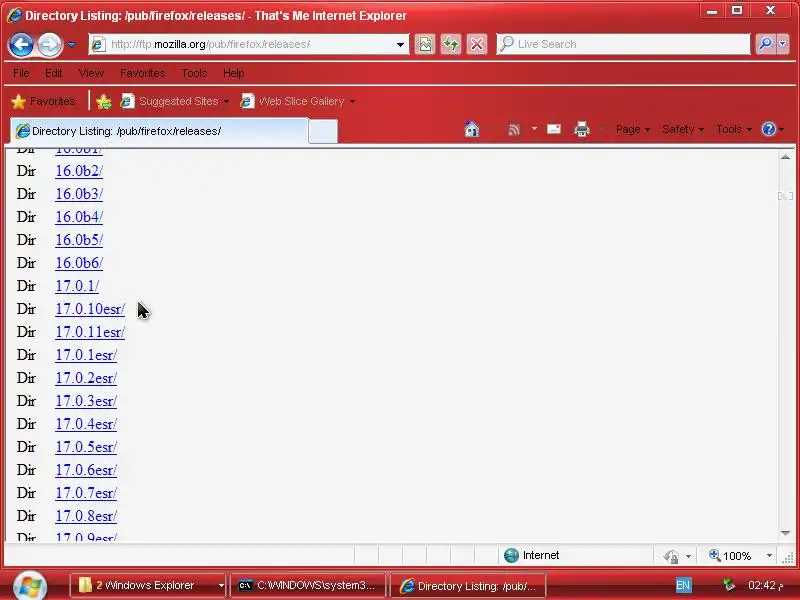The height and width of the screenshot is (600, 800).
Task: Open the 16.0b6/ directory link
Action: [x=79, y=263]
